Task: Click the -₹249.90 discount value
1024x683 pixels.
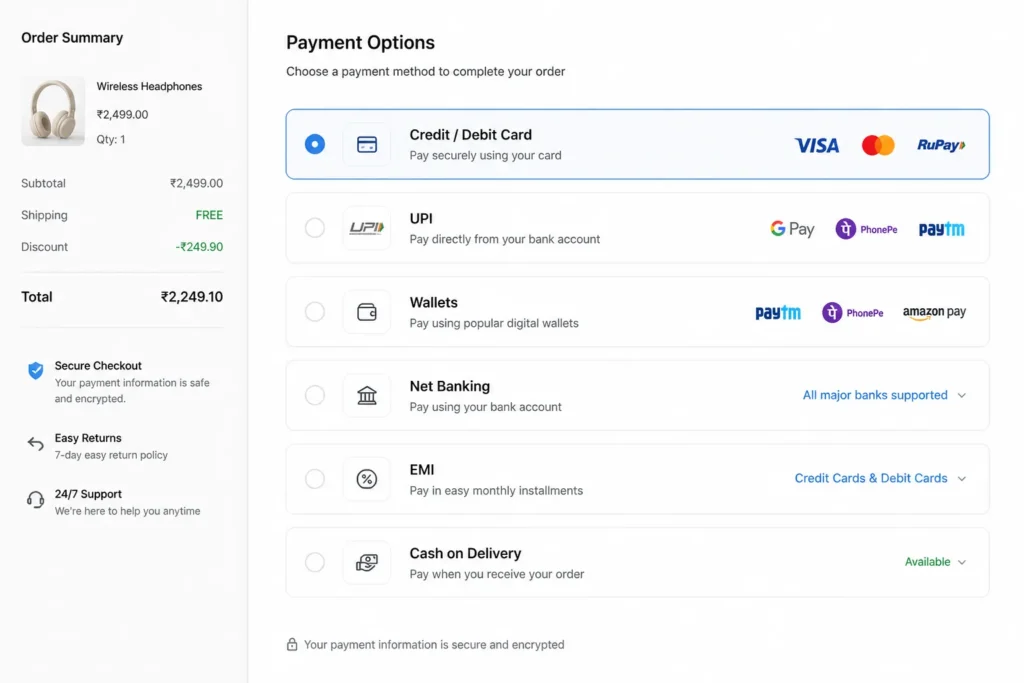Action: tap(199, 247)
